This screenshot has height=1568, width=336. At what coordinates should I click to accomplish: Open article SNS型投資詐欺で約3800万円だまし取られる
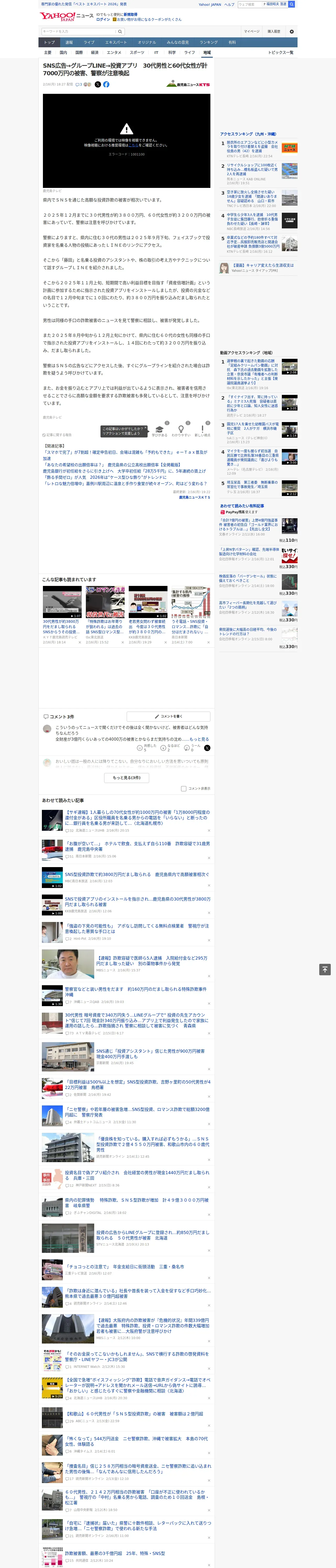pyautogui.click(x=137, y=874)
